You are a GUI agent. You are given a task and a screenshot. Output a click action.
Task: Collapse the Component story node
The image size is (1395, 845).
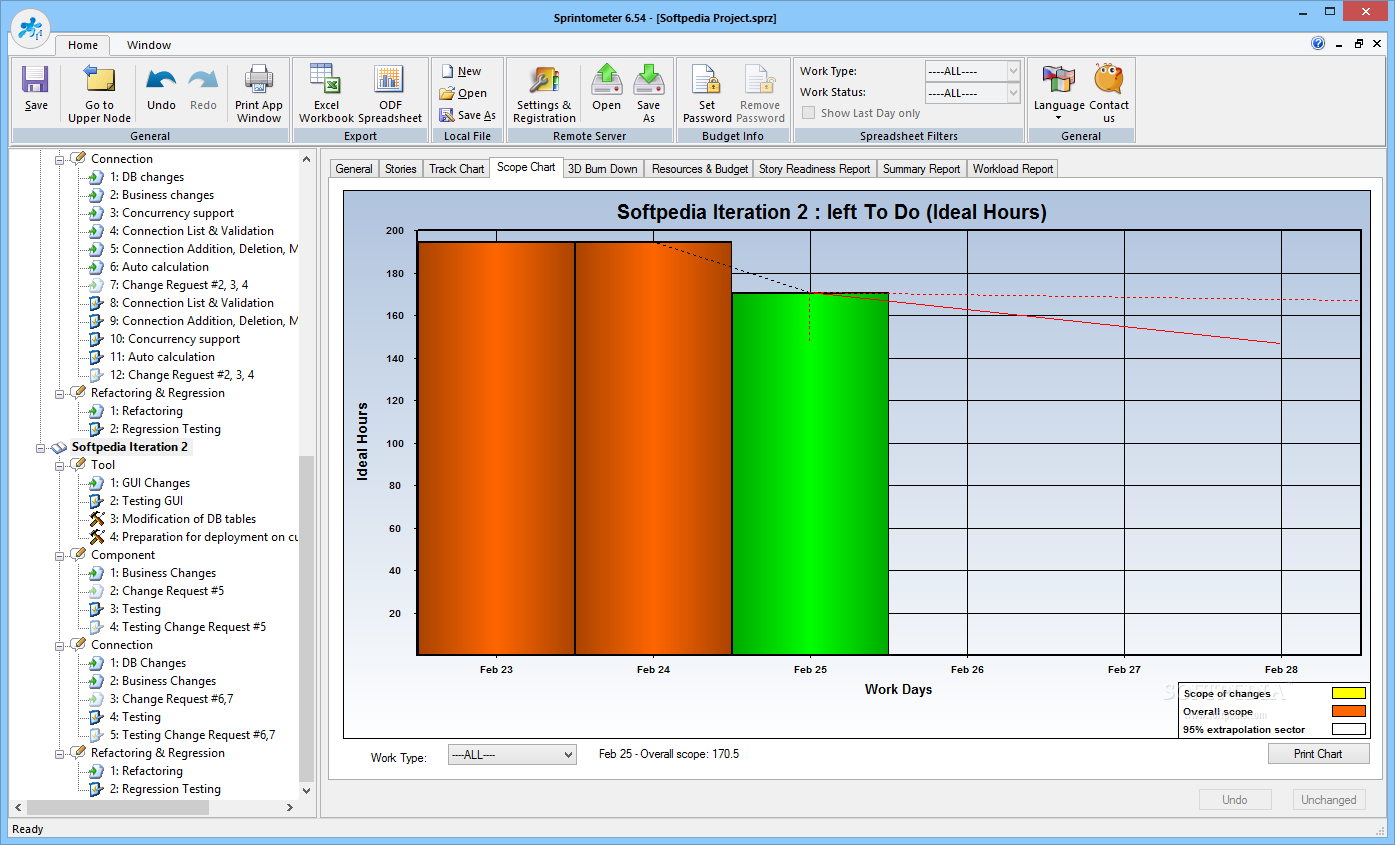[x=59, y=555]
